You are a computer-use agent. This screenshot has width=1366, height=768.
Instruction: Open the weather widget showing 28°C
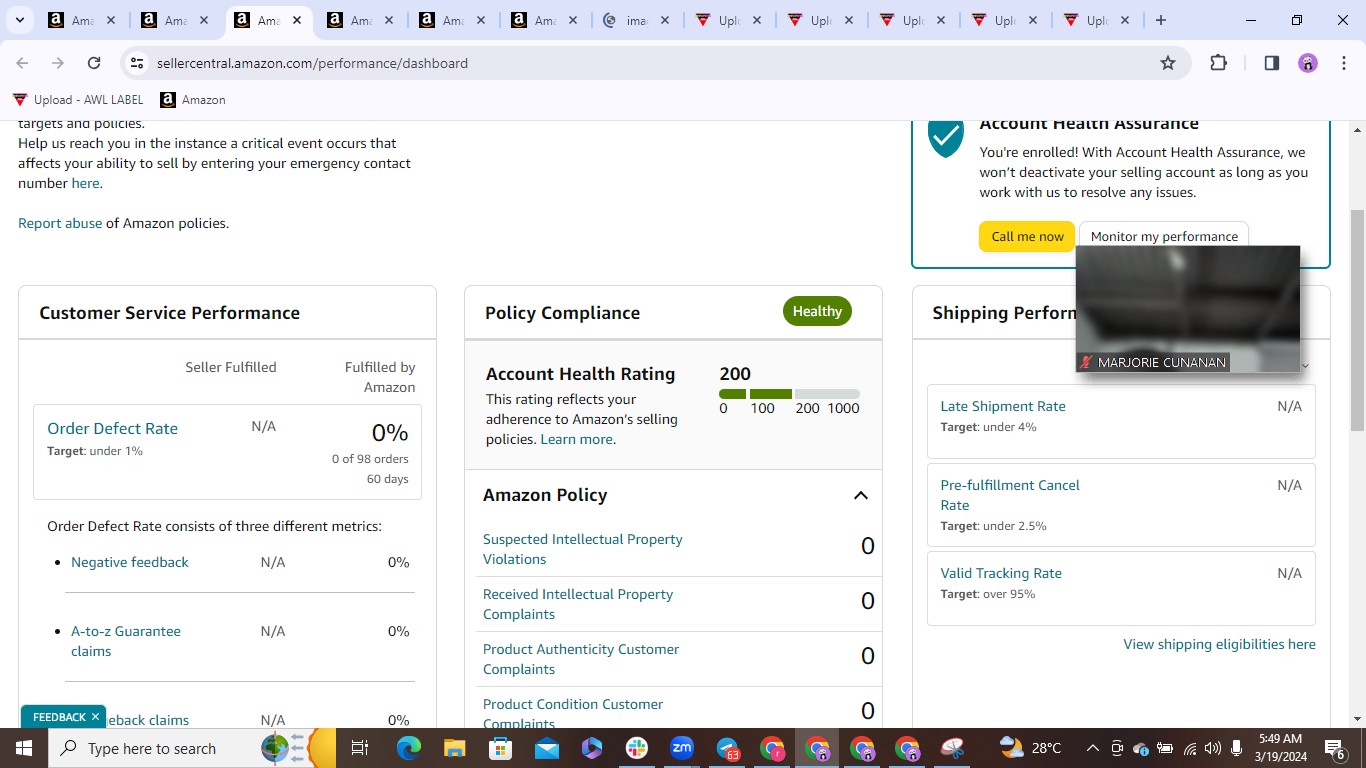point(1030,748)
